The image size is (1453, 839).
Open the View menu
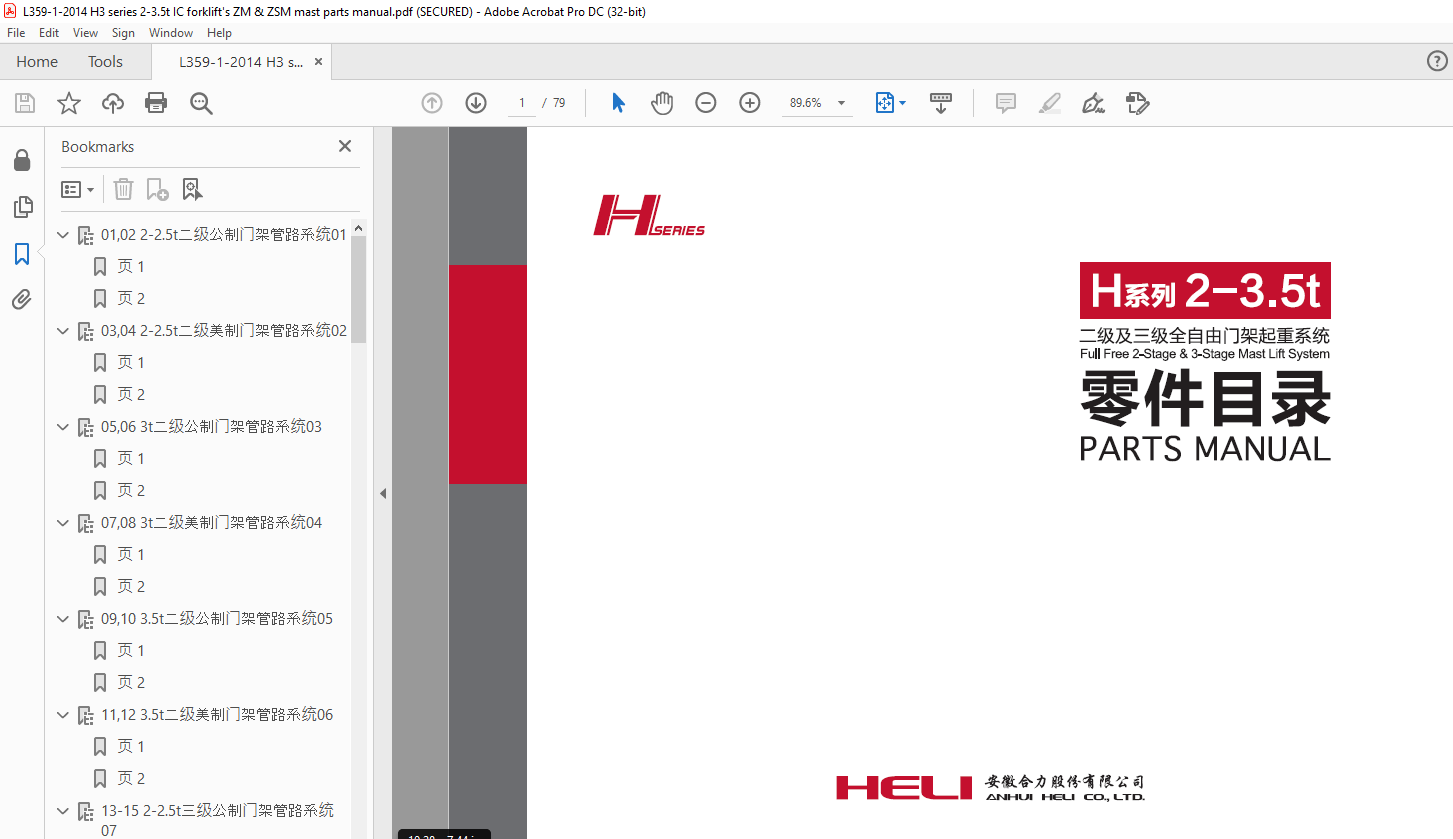pyautogui.click(x=86, y=33)
